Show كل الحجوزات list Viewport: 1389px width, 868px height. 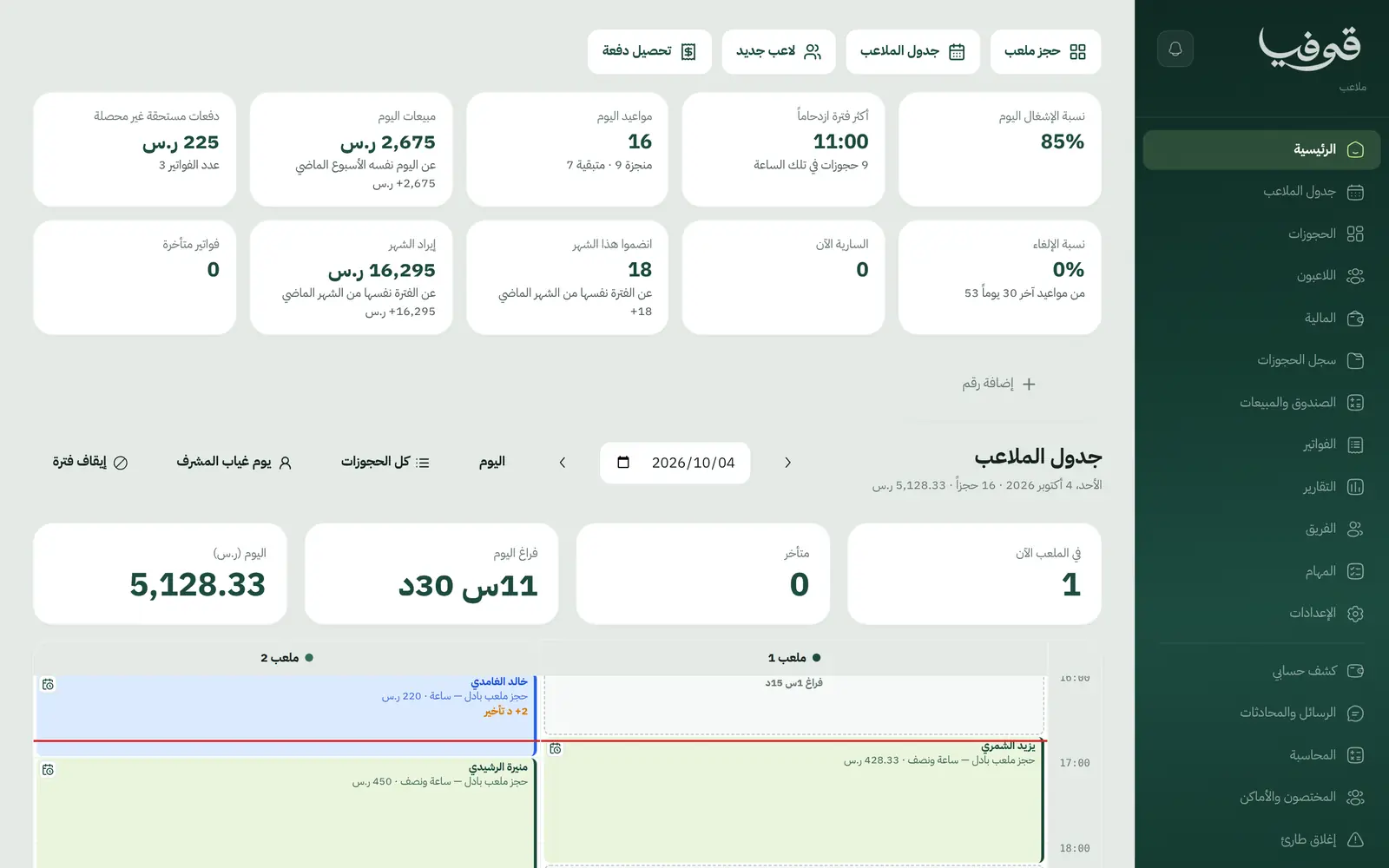(x=385, y=462)
